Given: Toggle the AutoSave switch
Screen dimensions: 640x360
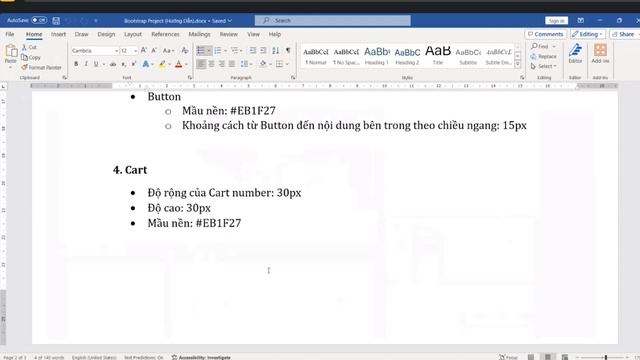Looking at the screenshot, I should click(39, 20).
